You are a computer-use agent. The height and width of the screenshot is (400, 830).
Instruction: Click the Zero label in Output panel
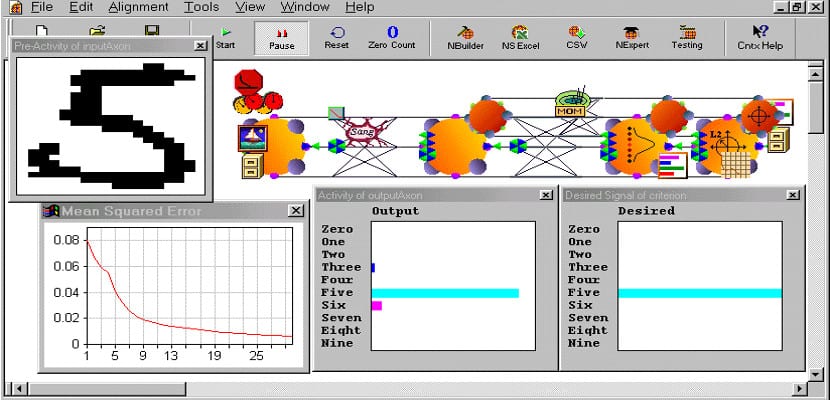click(337, 229)
